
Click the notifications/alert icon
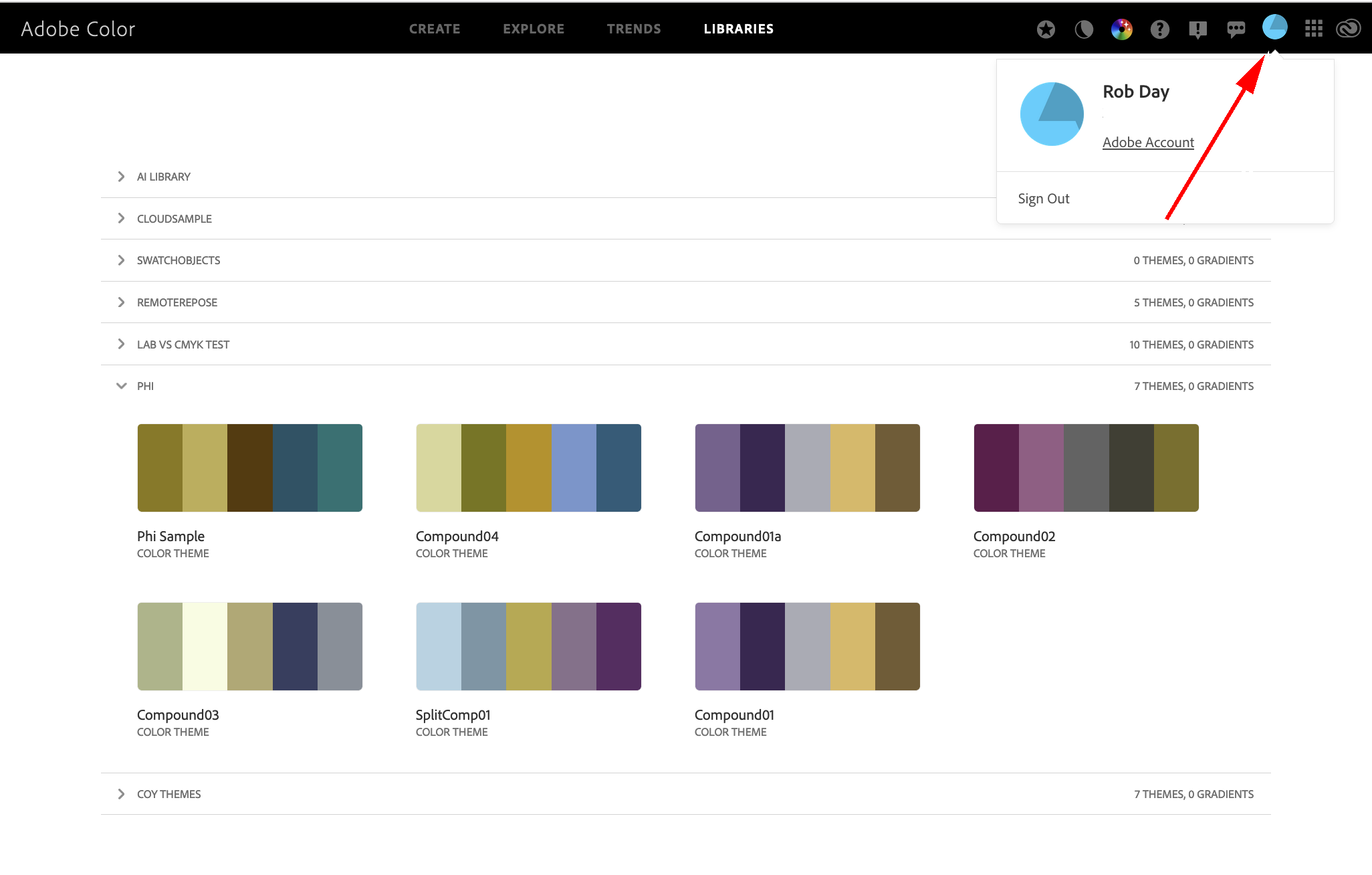pyautogui.click(x=1197, y=28)
